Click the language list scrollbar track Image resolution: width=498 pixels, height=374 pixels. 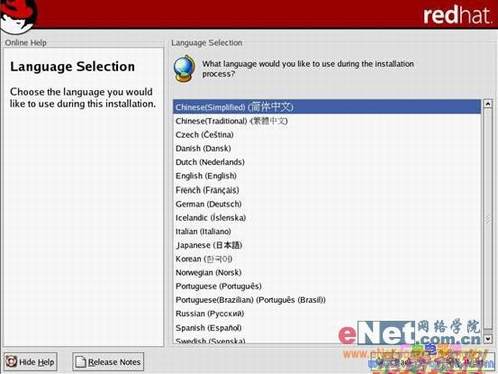click(x=488, y=220)
